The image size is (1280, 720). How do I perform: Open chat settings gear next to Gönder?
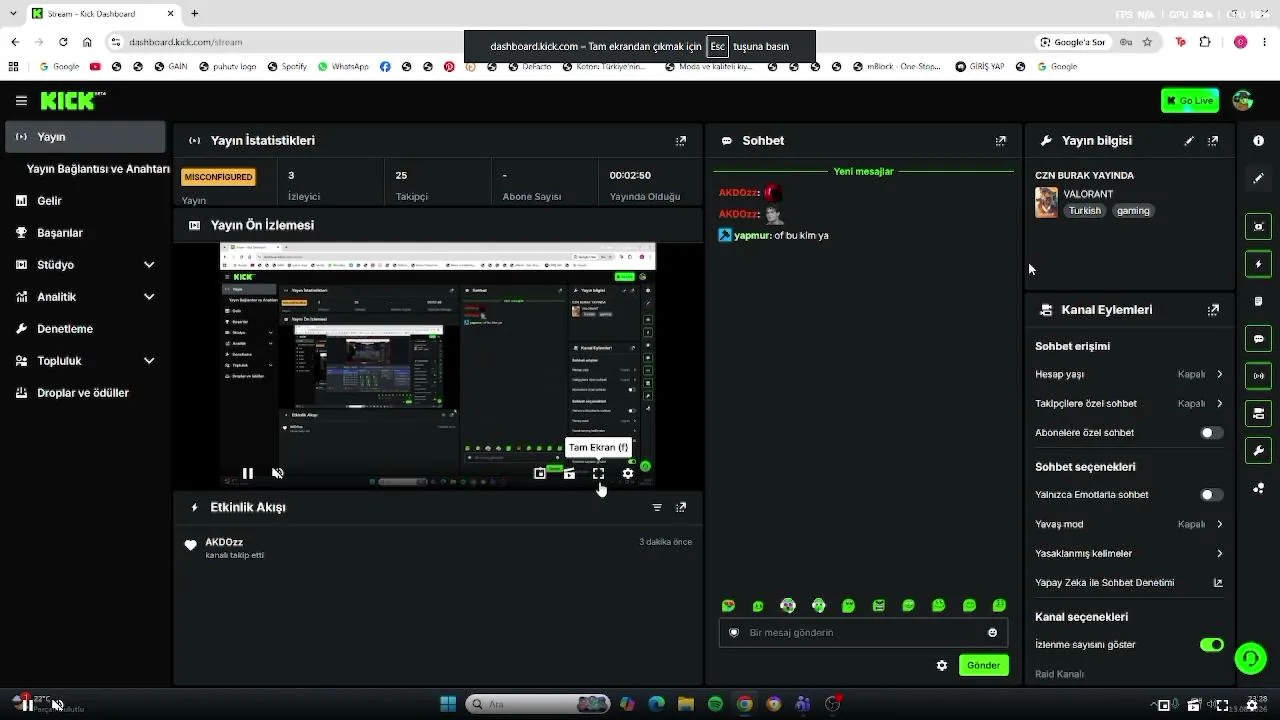click(942, 665)
